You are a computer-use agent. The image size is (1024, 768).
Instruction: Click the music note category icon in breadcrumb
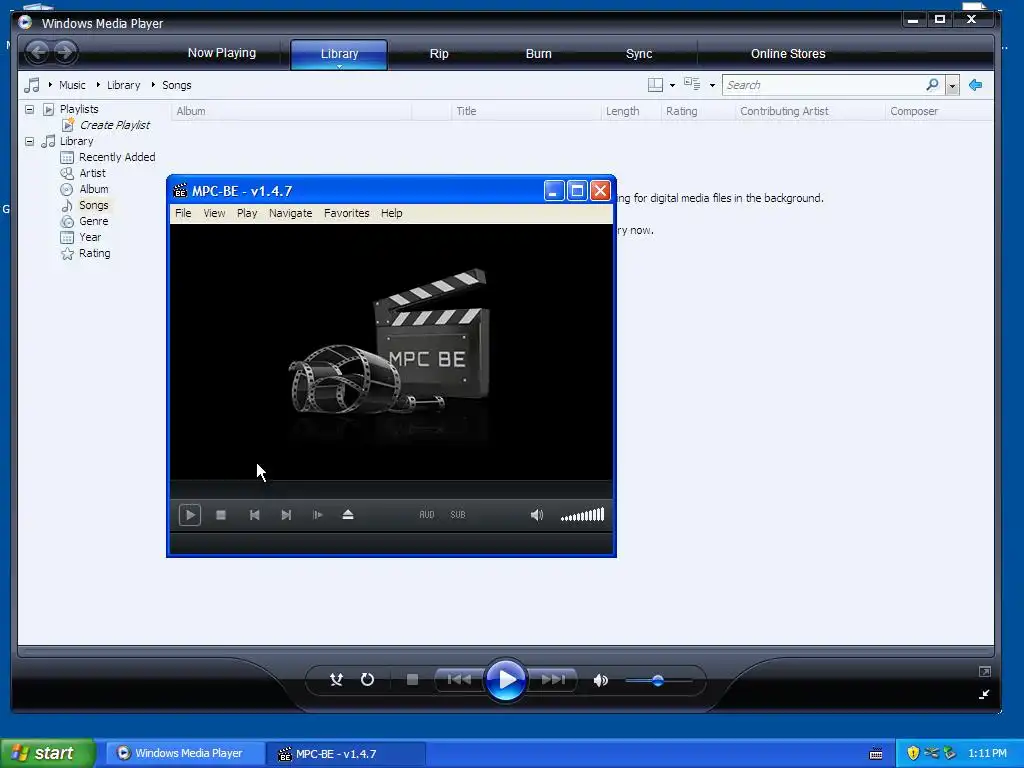pyautogui.click(x=32, y=85)
